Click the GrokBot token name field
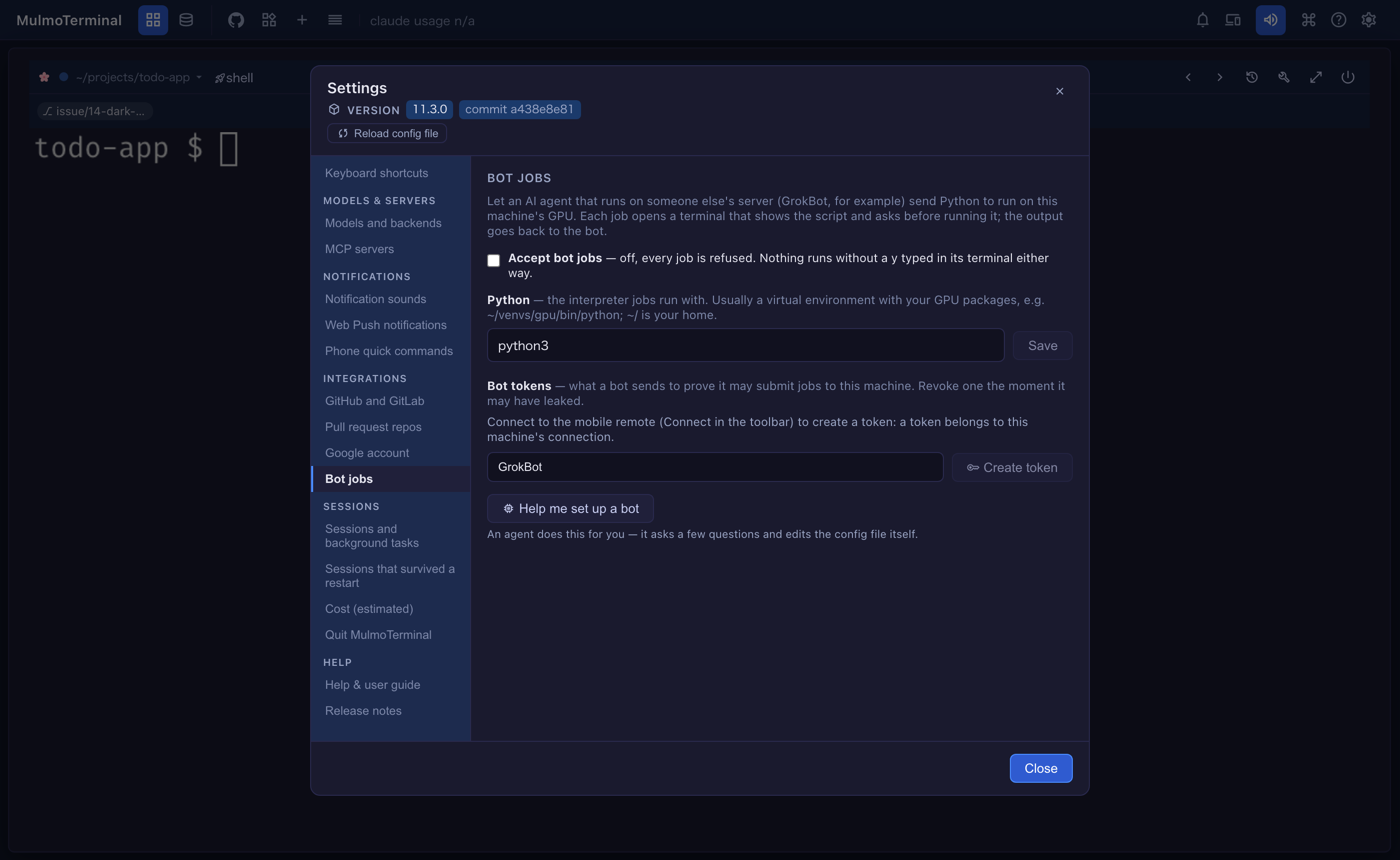The image size is (1400, 860). coord(715,467)
